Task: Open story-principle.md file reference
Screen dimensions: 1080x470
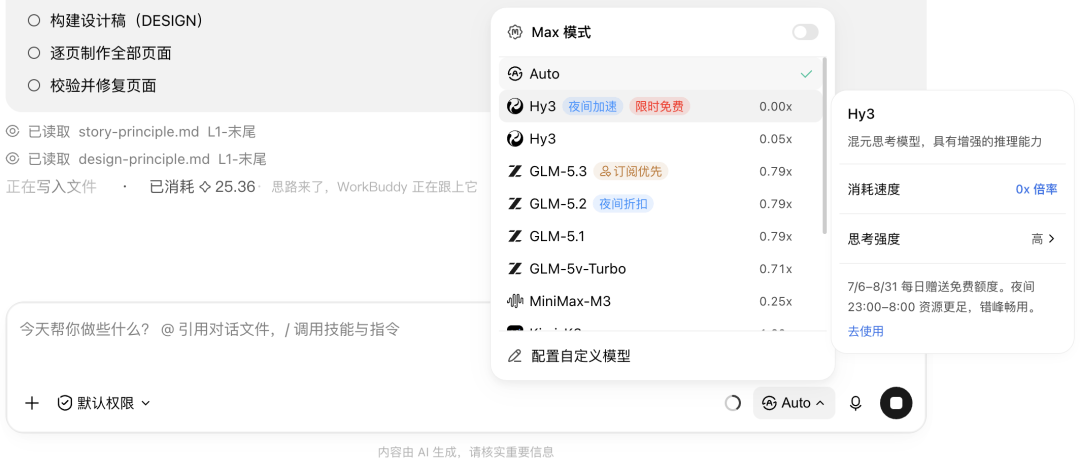Action: pyautogui.click(x=138, y=132)
